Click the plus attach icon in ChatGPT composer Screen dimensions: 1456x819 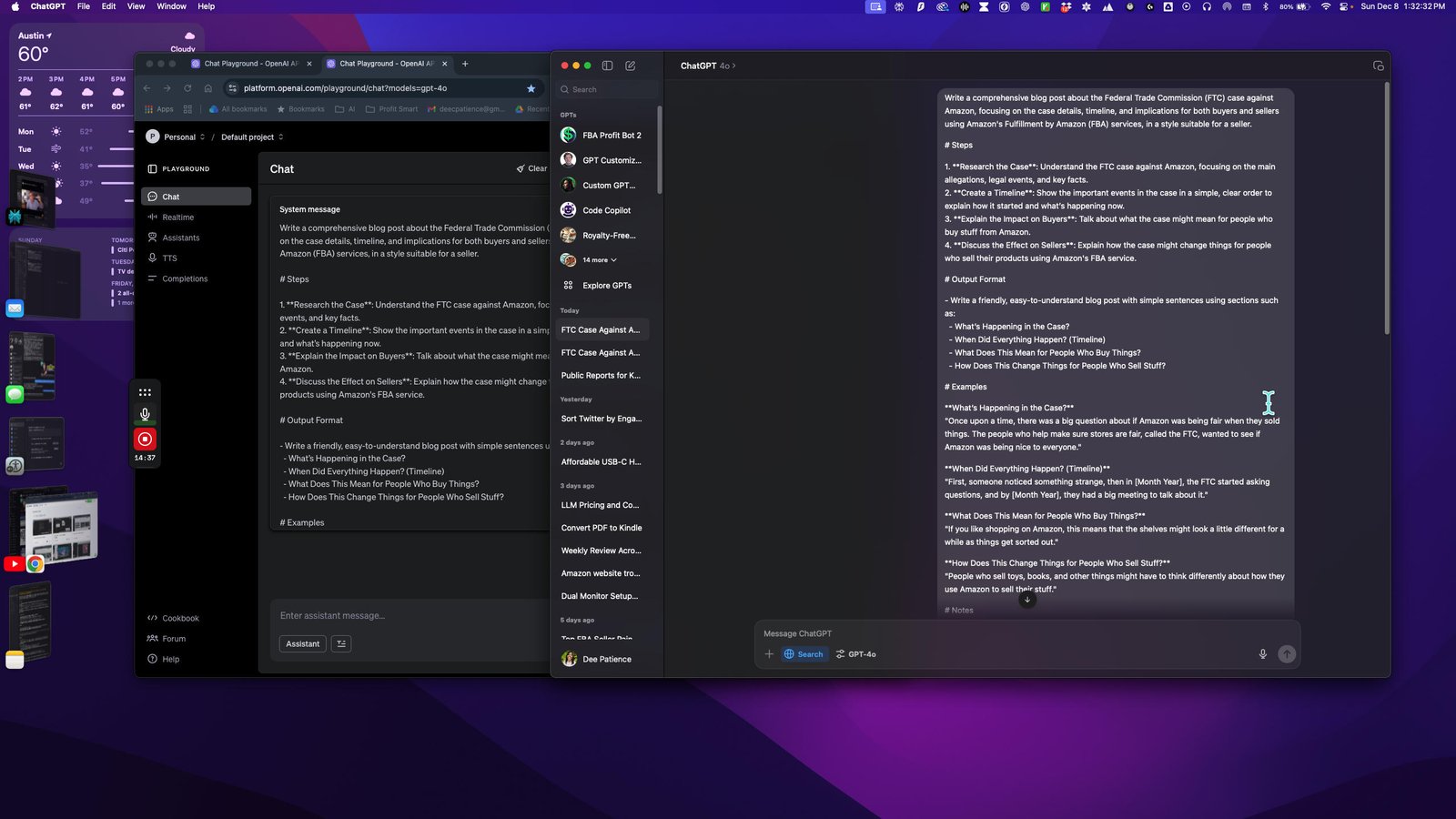[769, 654]
